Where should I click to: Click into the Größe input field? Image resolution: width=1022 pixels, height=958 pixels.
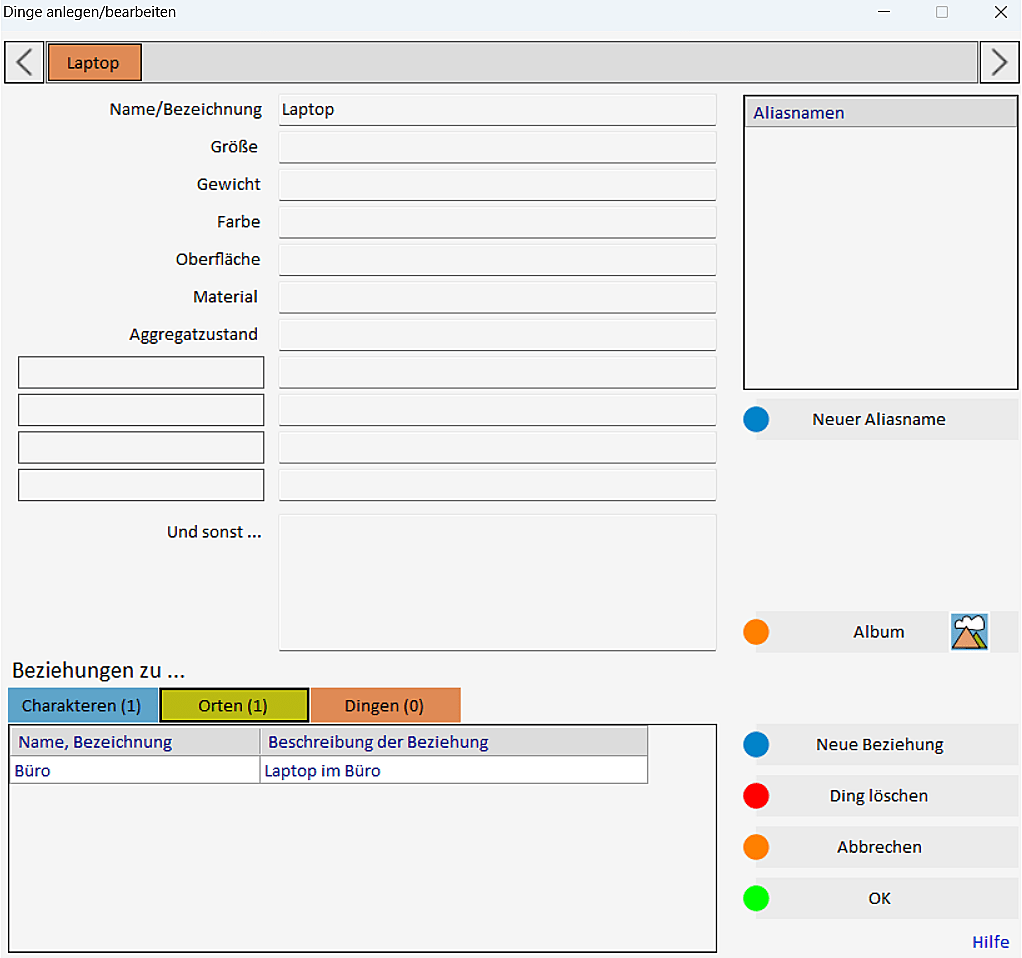(497, 147)
